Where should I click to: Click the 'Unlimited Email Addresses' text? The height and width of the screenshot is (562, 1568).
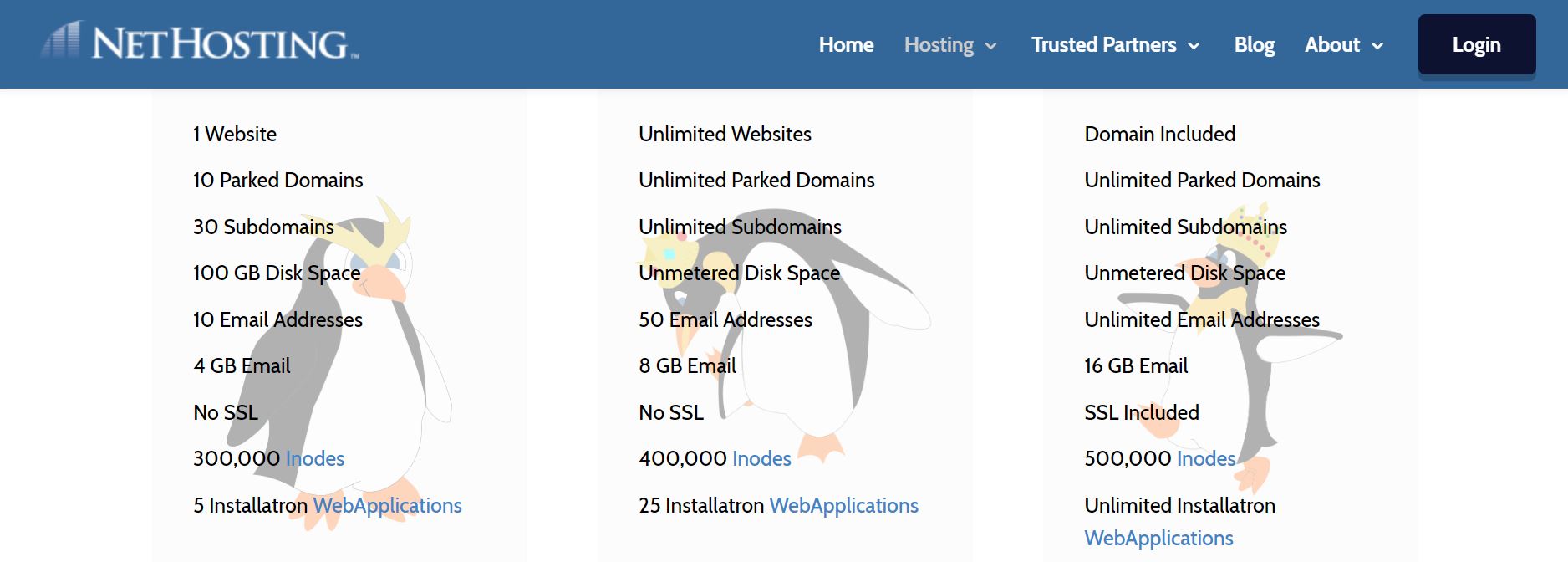click(1202, 319)
